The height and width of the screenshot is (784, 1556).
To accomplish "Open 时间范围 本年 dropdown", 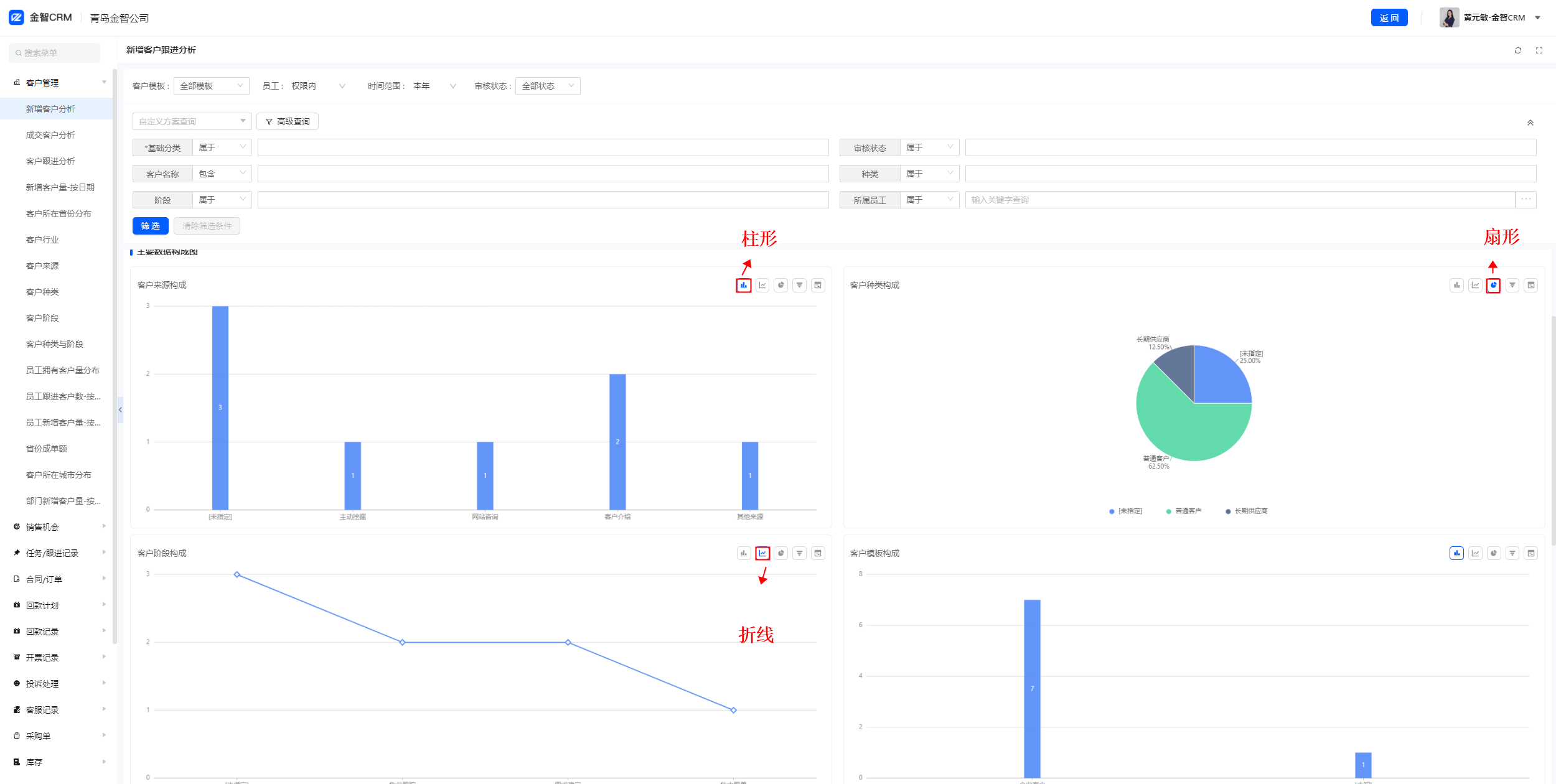I will click(x=434, y=86).
